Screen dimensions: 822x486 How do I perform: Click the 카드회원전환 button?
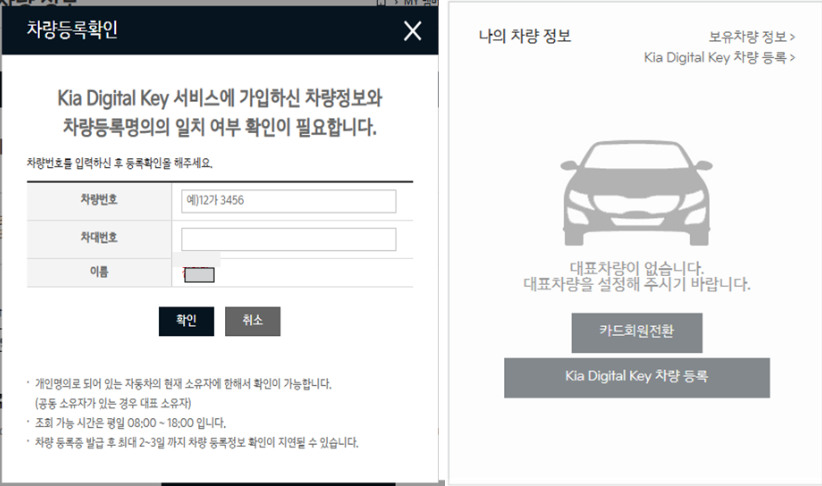pyautogui.click(x=637, y=332)
